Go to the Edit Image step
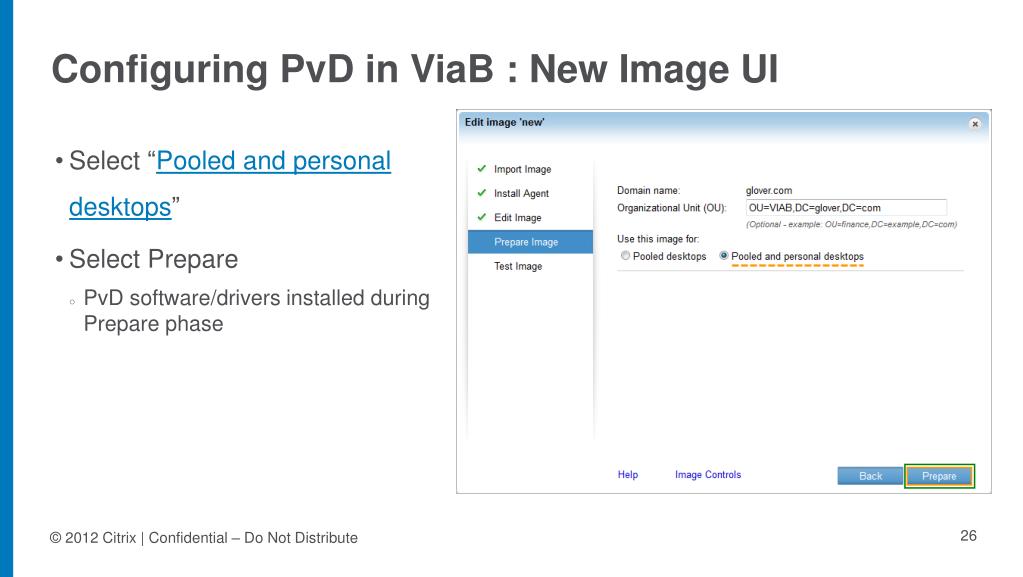 tap(517, 217)
